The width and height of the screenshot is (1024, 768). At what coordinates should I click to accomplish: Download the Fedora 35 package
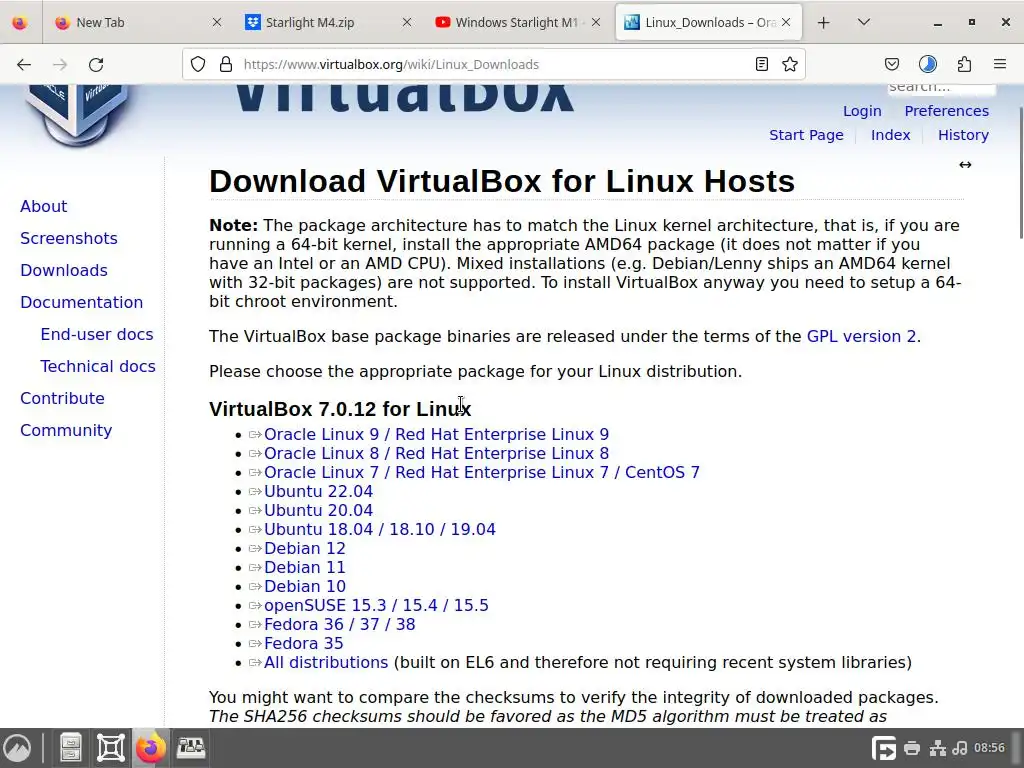[x=303, y=643]
